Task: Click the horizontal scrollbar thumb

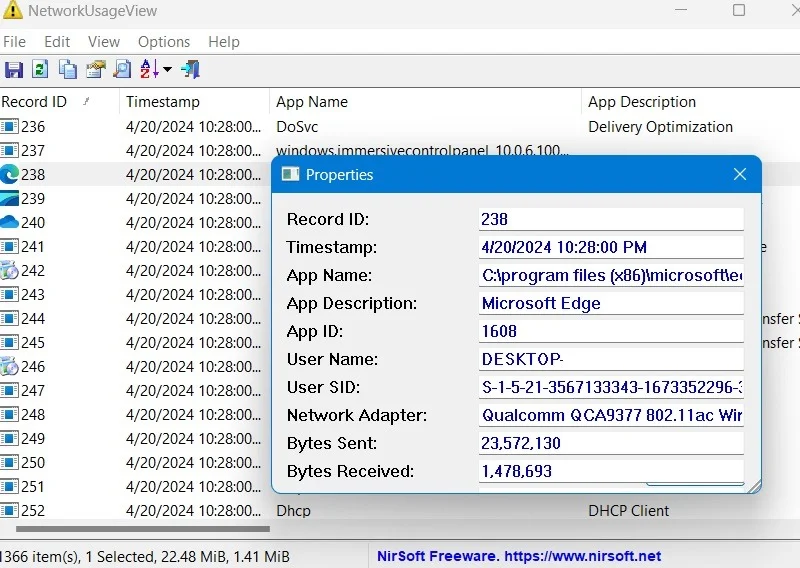Action: point(143,529)
